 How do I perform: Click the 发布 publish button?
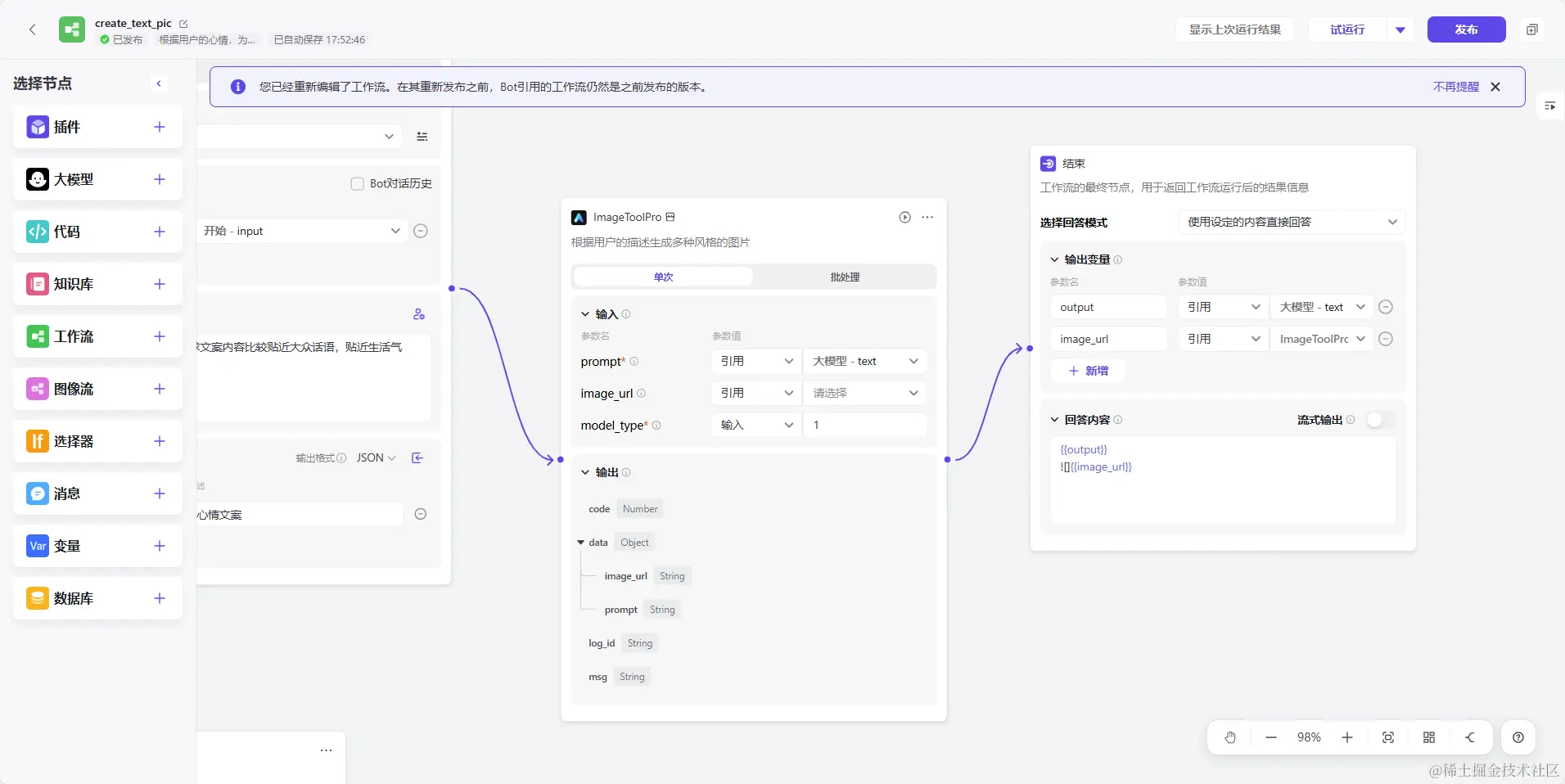click(1466, 29)
